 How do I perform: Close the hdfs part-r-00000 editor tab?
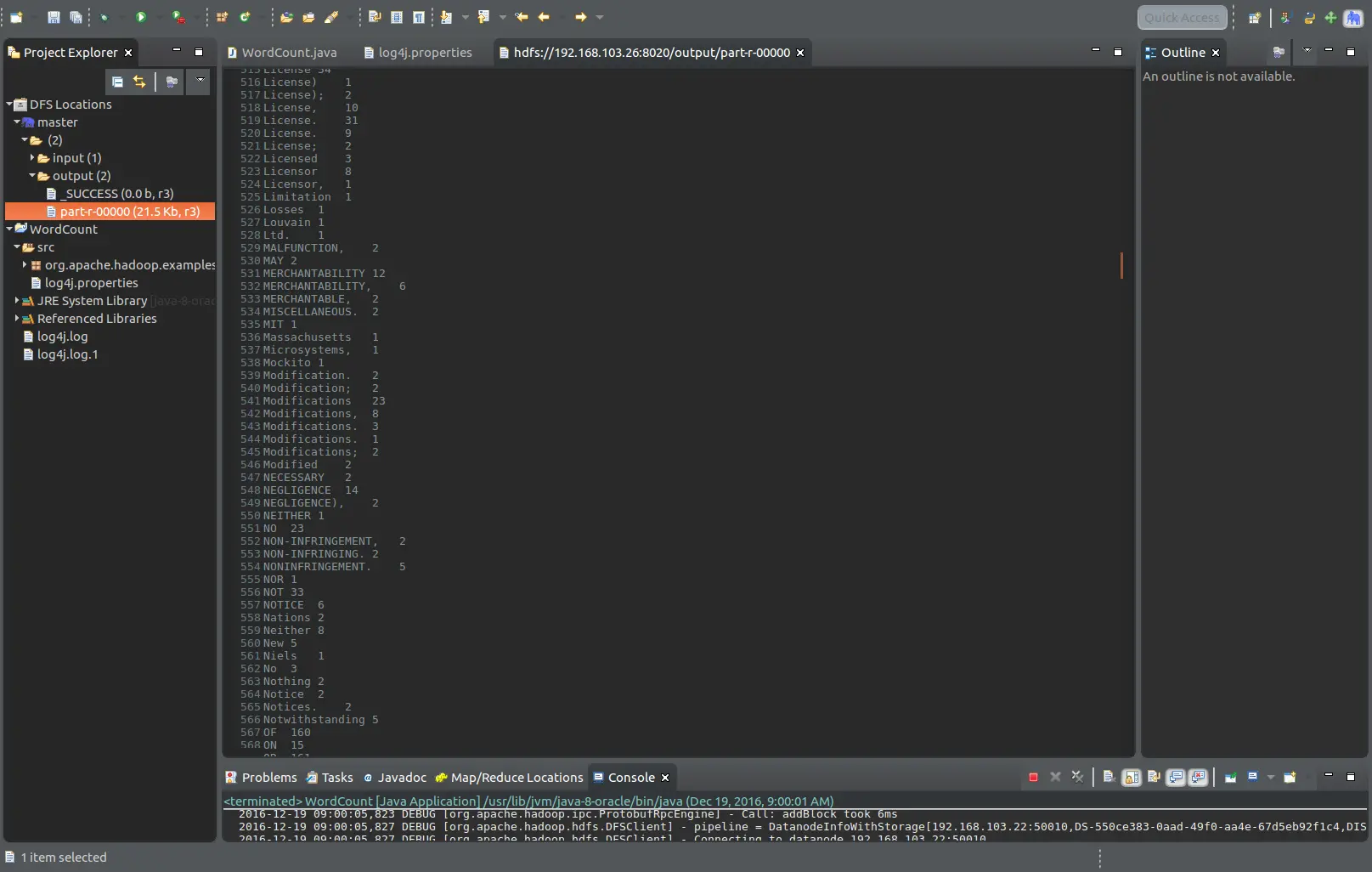(800, 53)
